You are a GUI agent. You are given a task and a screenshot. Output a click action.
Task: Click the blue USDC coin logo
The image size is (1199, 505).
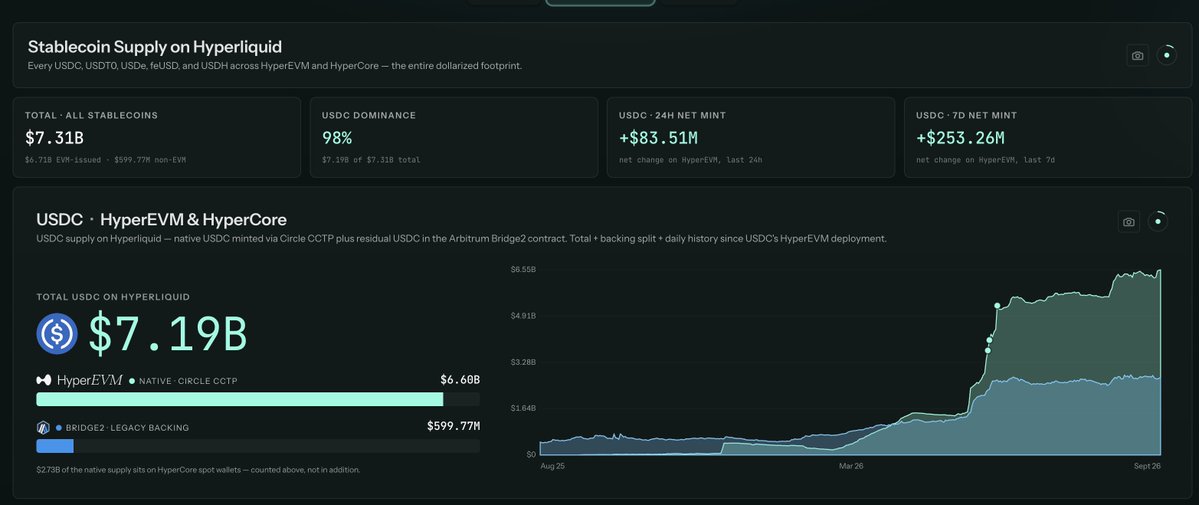click(57, 334)
